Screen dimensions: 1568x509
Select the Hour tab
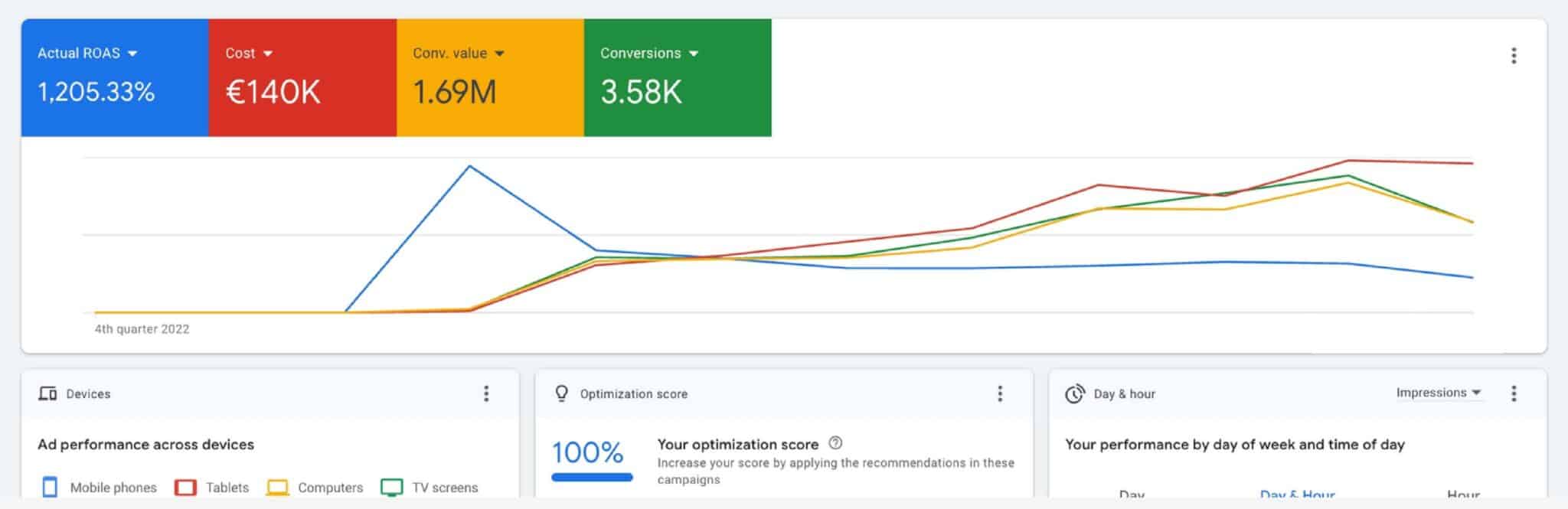click(1462, 494)
